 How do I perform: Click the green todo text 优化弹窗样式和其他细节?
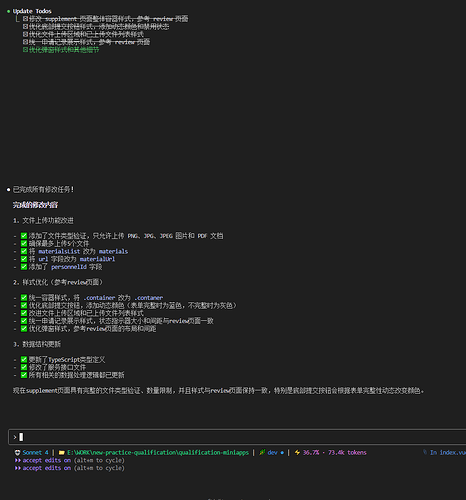coord(64,50)
